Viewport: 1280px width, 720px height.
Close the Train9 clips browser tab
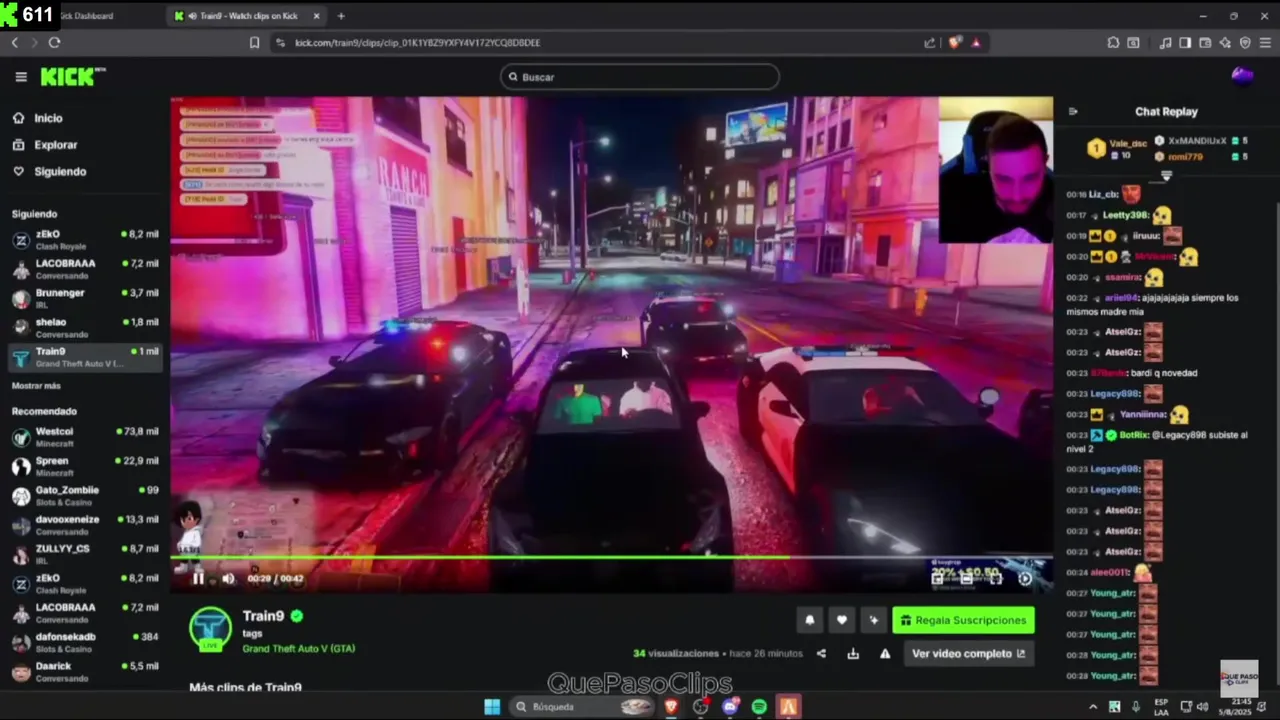(x=317, y=16)
